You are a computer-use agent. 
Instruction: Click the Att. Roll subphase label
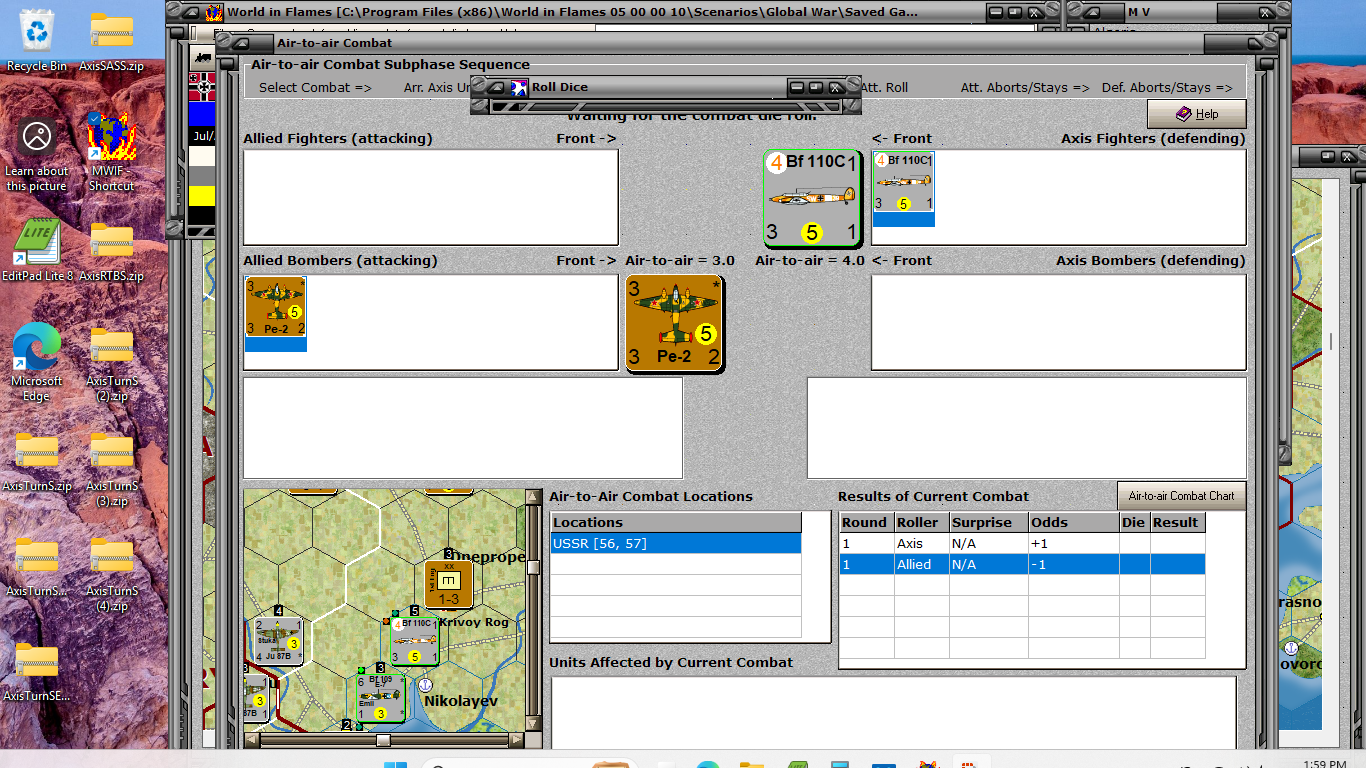click(884, 87)
